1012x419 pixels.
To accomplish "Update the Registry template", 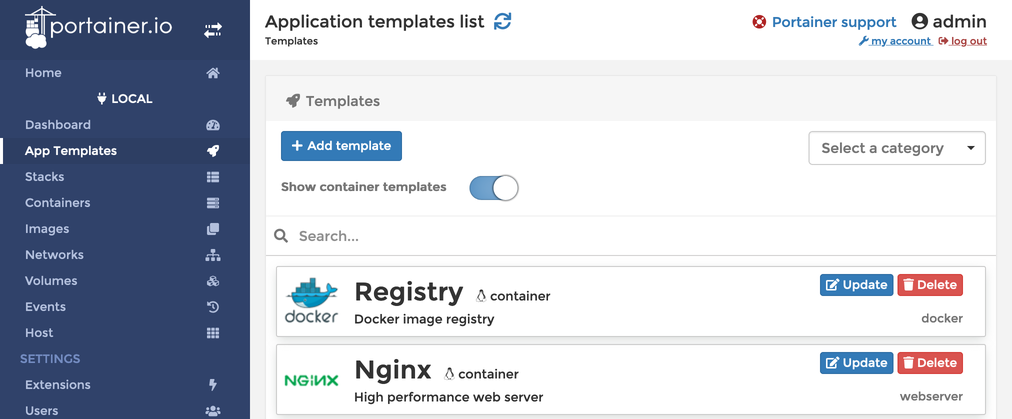I will pos(856,285).
